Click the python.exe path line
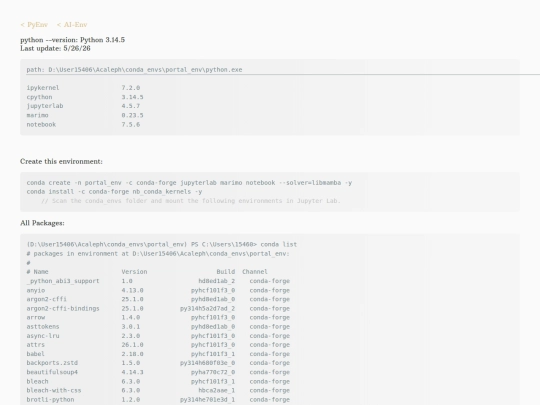This screenshot has height=405, width=540. point(134,70)
